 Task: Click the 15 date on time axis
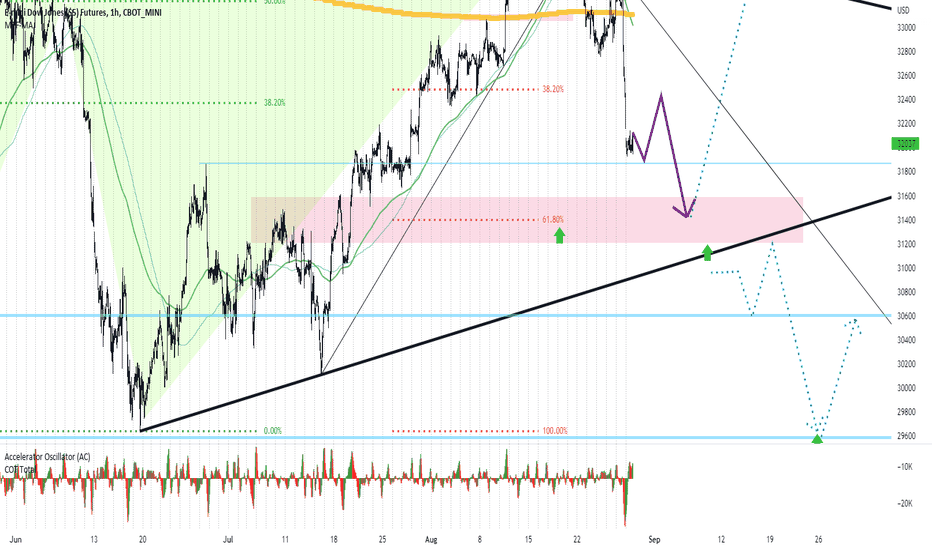click(x=528, y=540)
